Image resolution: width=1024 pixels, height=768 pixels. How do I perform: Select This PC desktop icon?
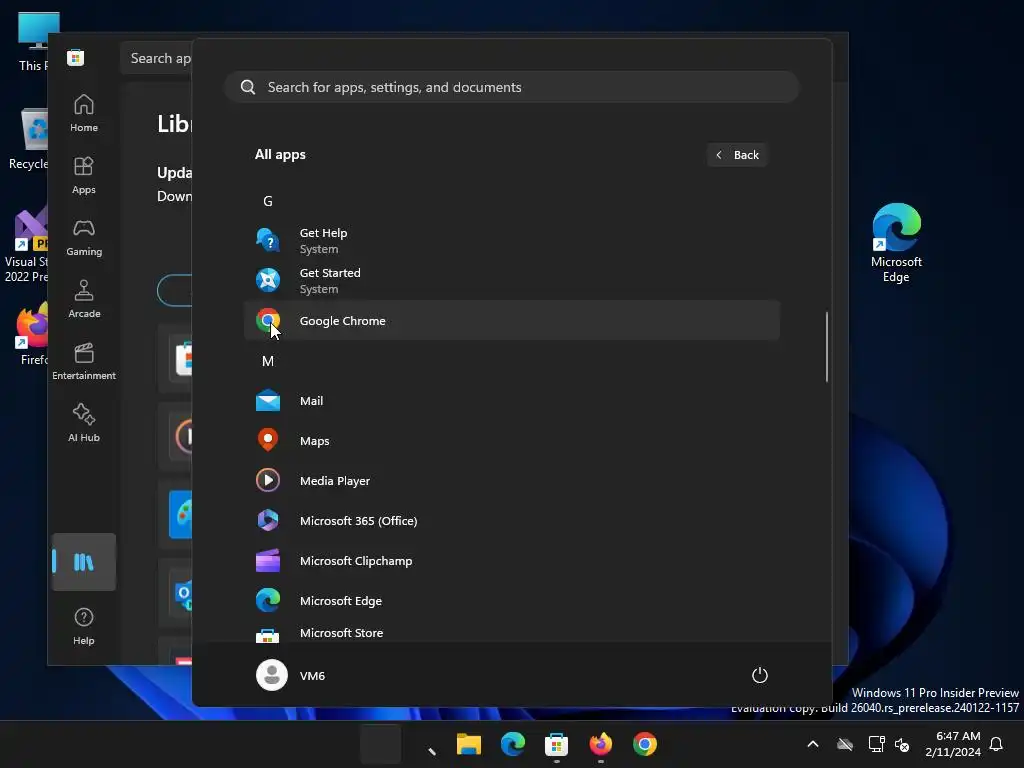point(34,41)
